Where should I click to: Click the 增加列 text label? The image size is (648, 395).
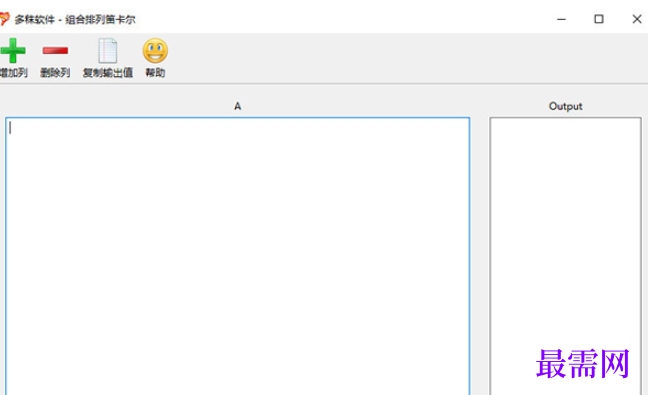14,73
